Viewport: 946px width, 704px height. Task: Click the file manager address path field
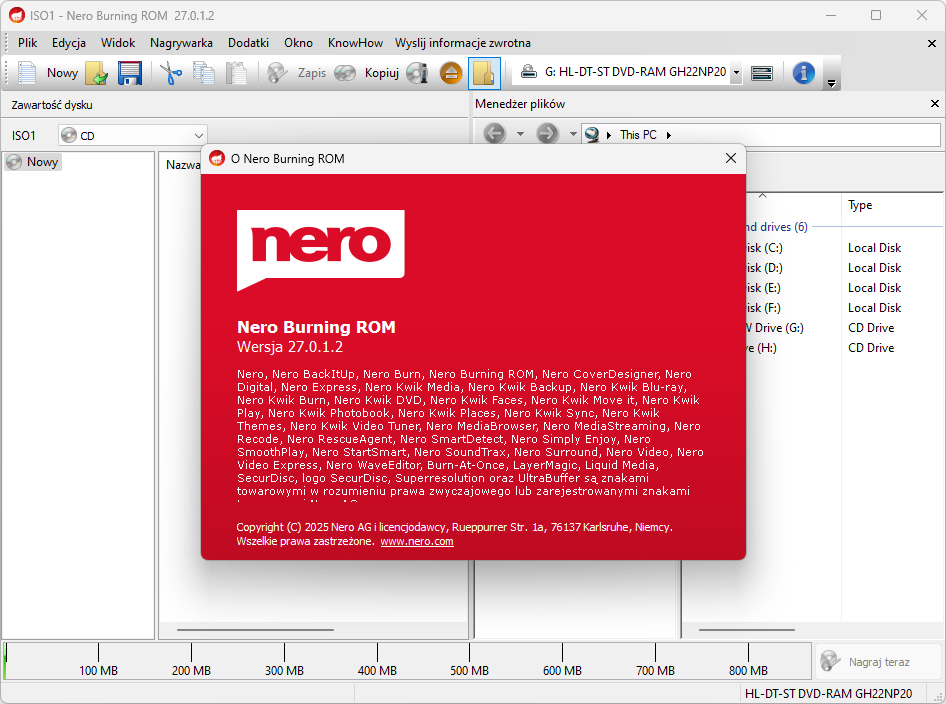click(x=760, y=135)
